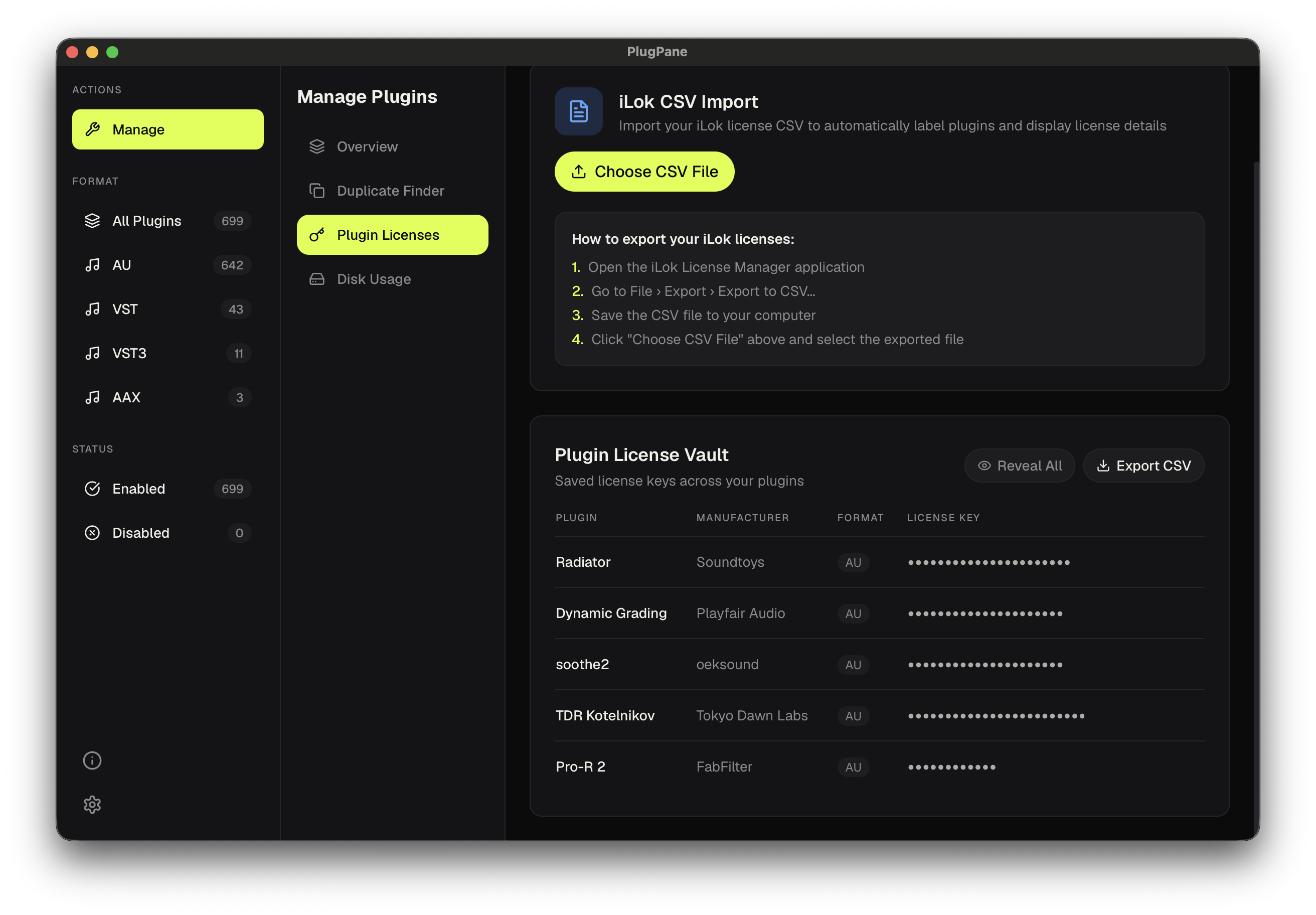Click the blue document icon for iLok CSV Import
Screen dimensions: 1316x915
pos(578,111)
